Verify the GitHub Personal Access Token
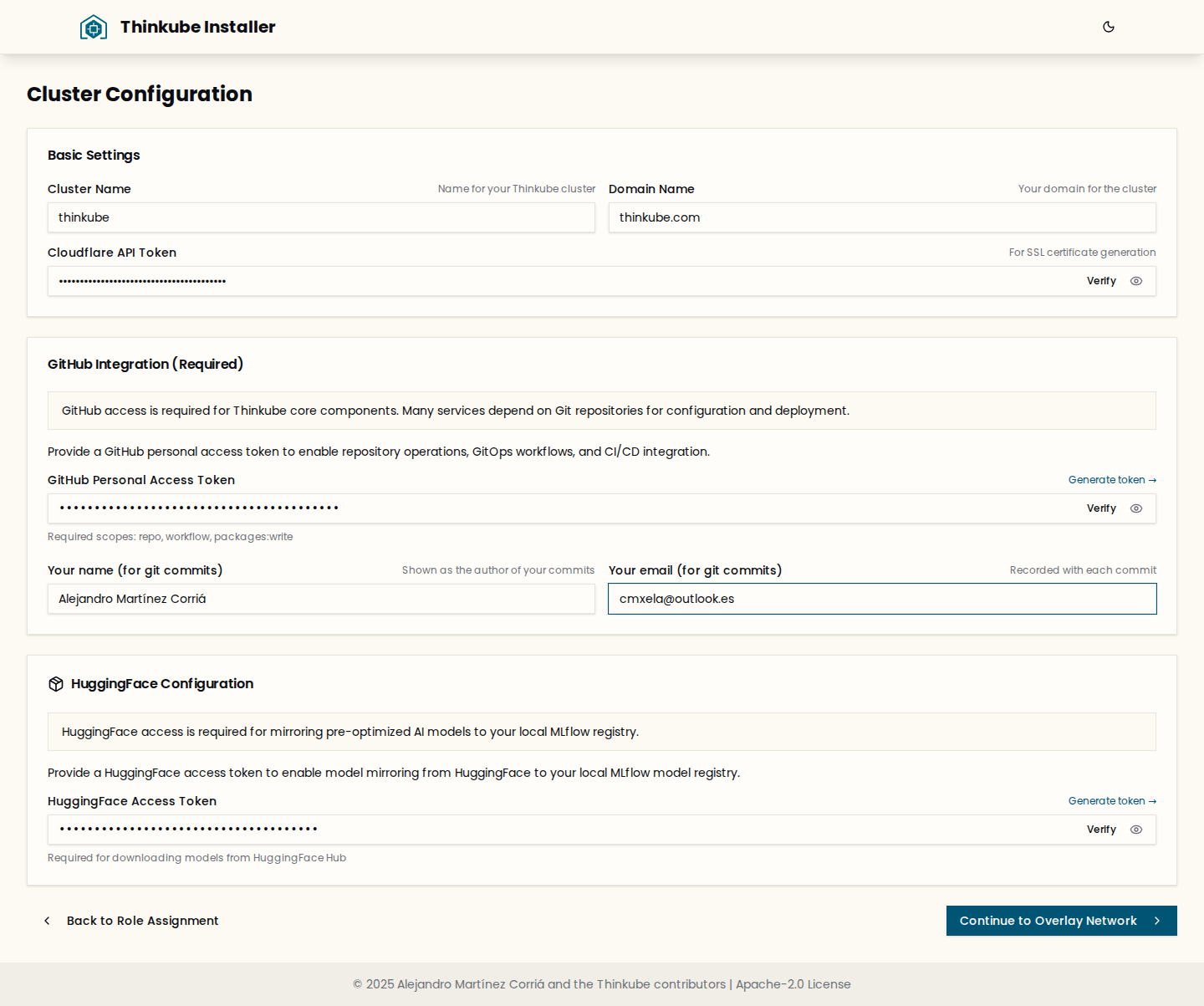Screen dimensions: 1204x1006 [x=1101, y=508]
